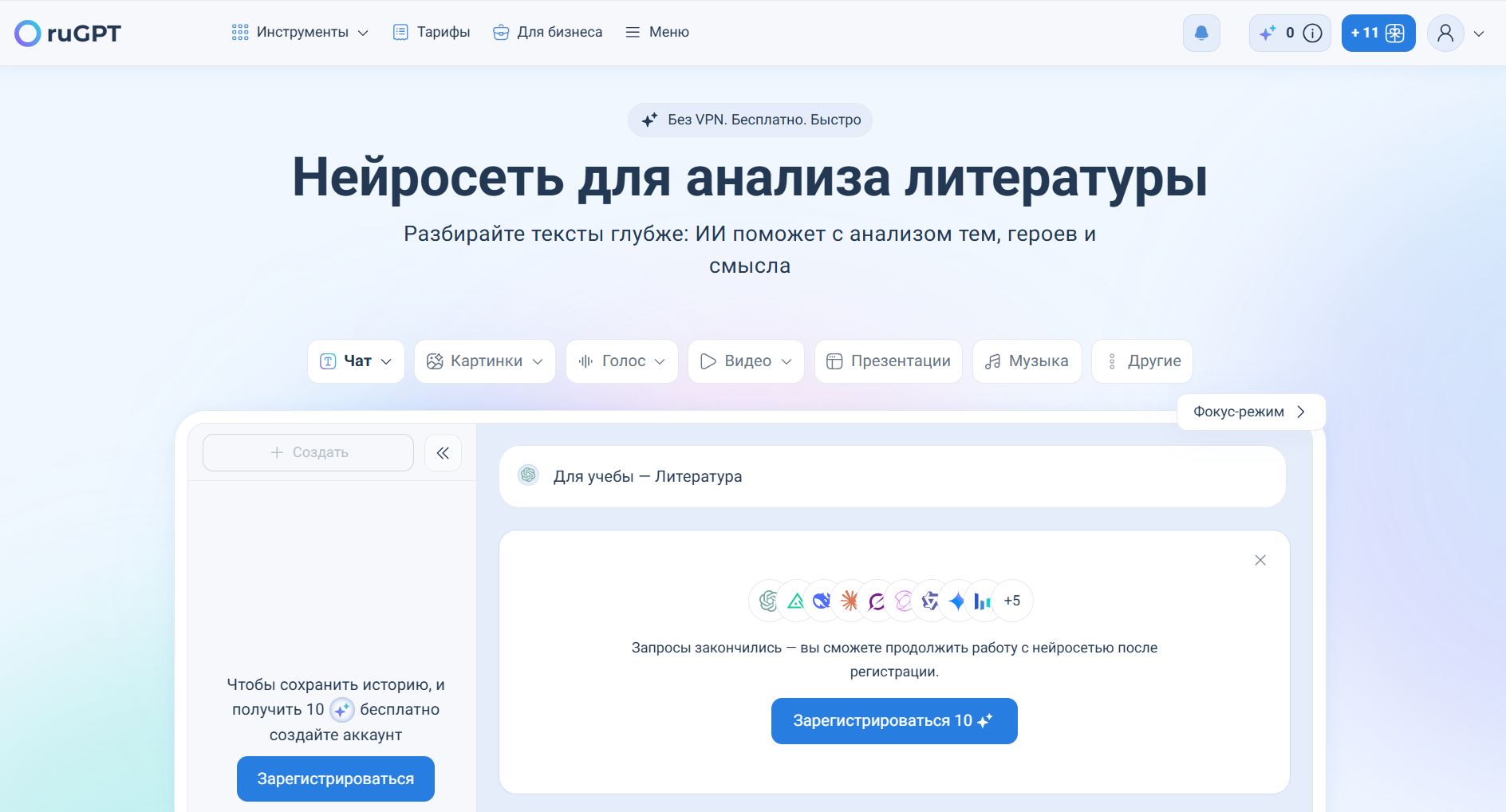
Task: Select the Видео tab
Action: tap(746, 361)
